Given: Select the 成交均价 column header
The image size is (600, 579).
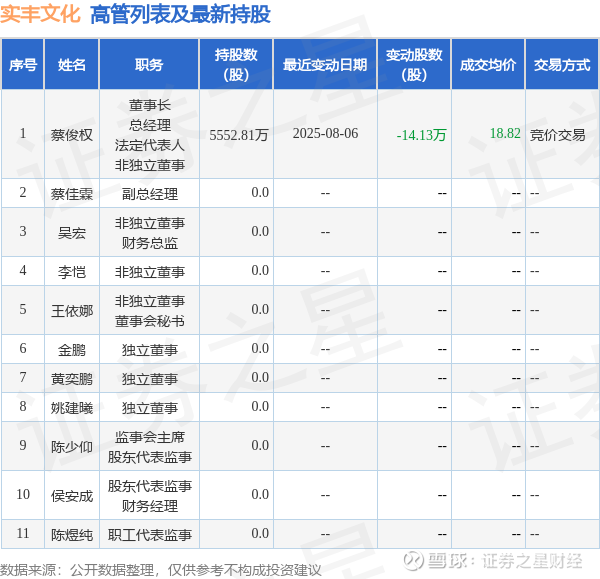Looking at the screenshot, I should [488, 64].
